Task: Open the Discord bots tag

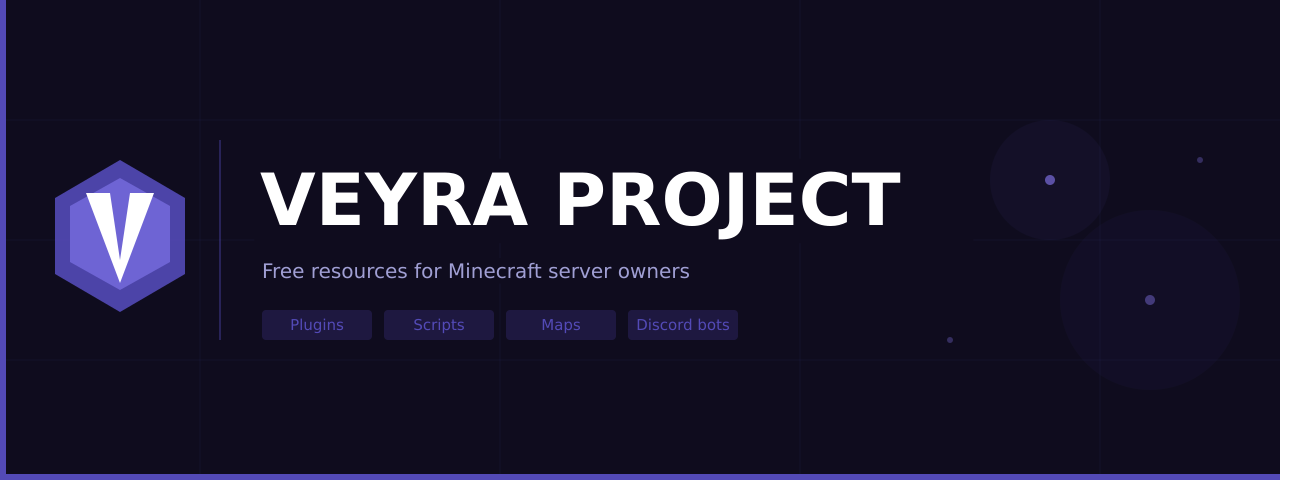Action: [683, 325]
